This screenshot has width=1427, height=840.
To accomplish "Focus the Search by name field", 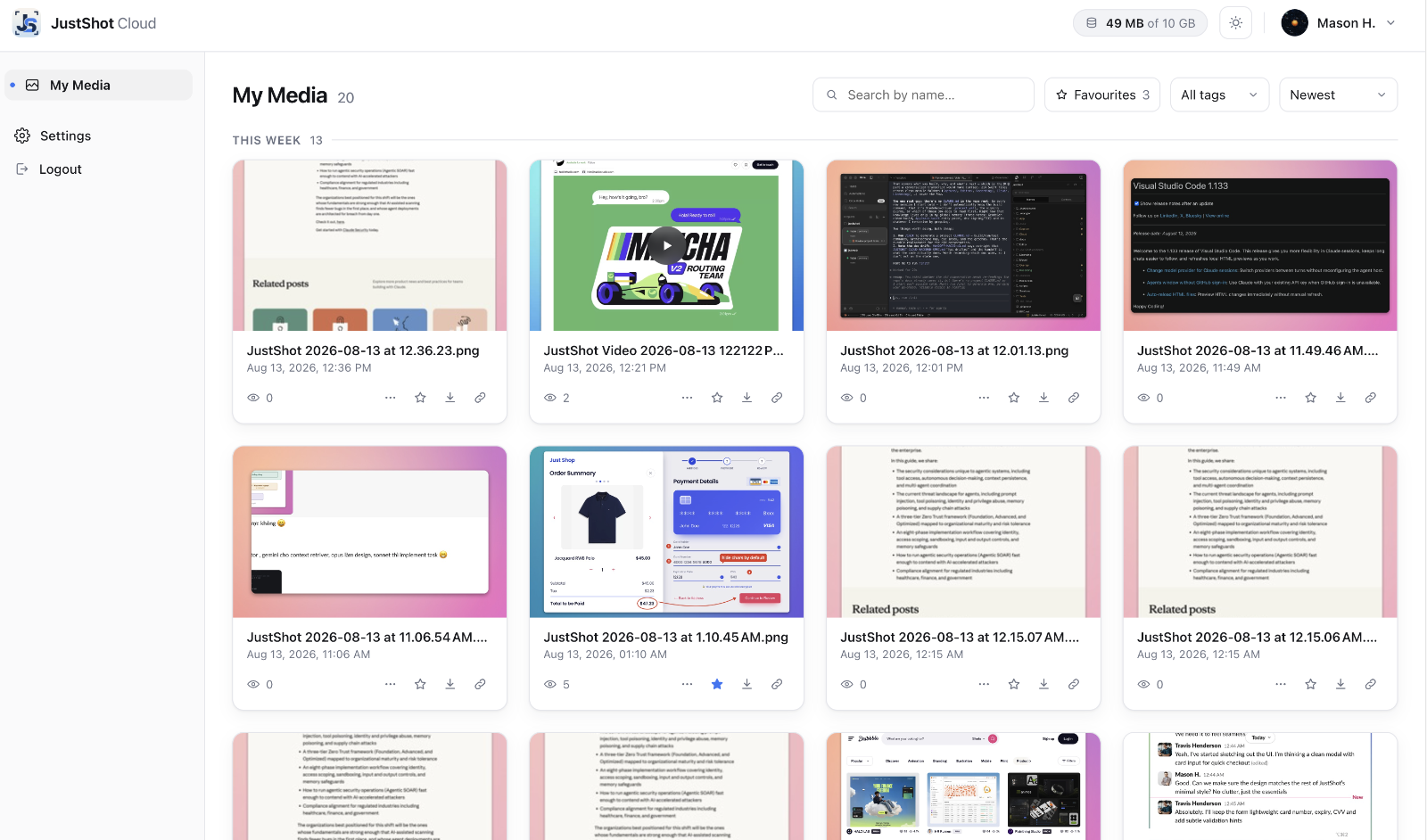I will coord(923,95).
